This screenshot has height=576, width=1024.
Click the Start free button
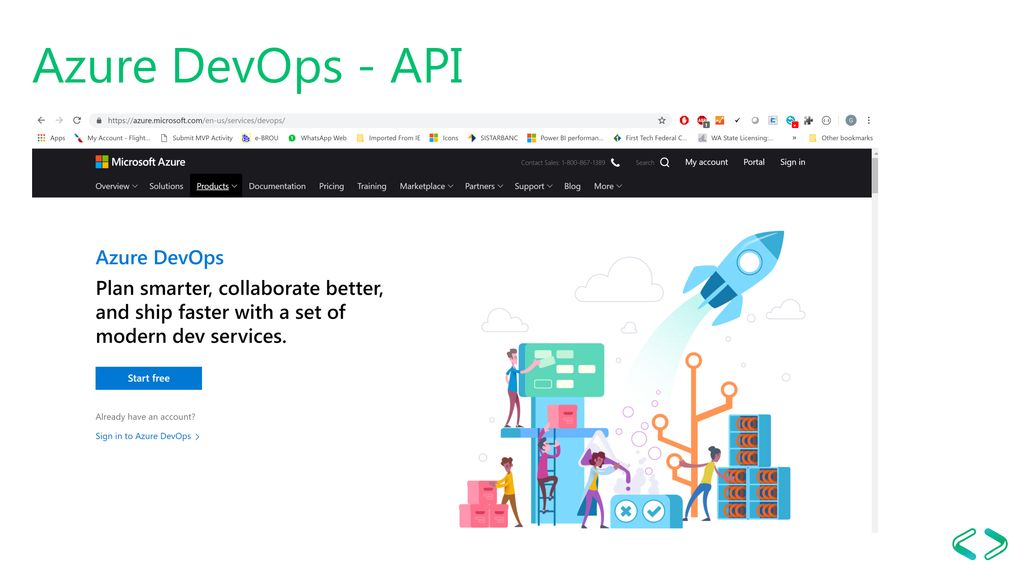148,378
